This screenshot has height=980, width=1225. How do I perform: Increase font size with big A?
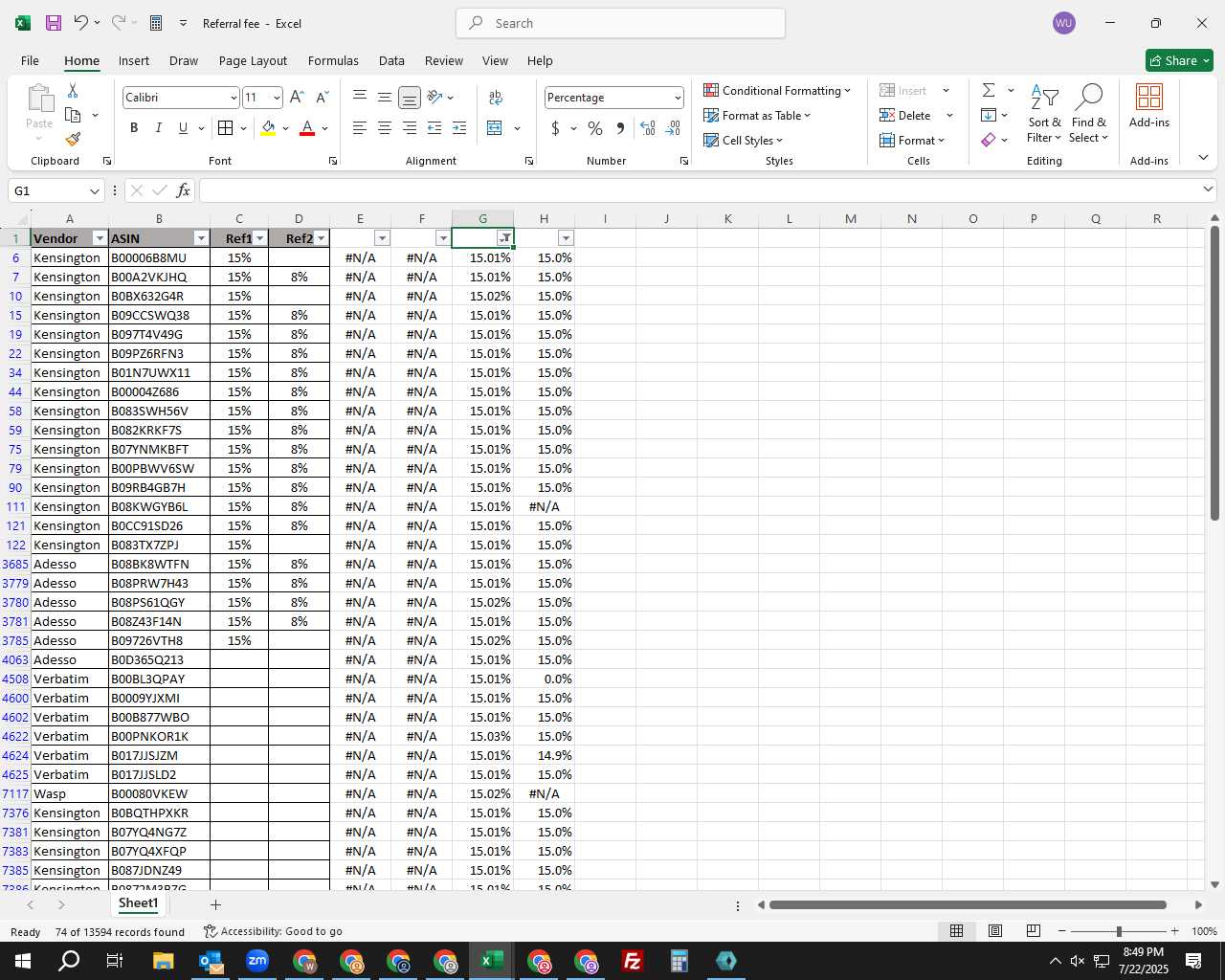(x=297, y=98)
